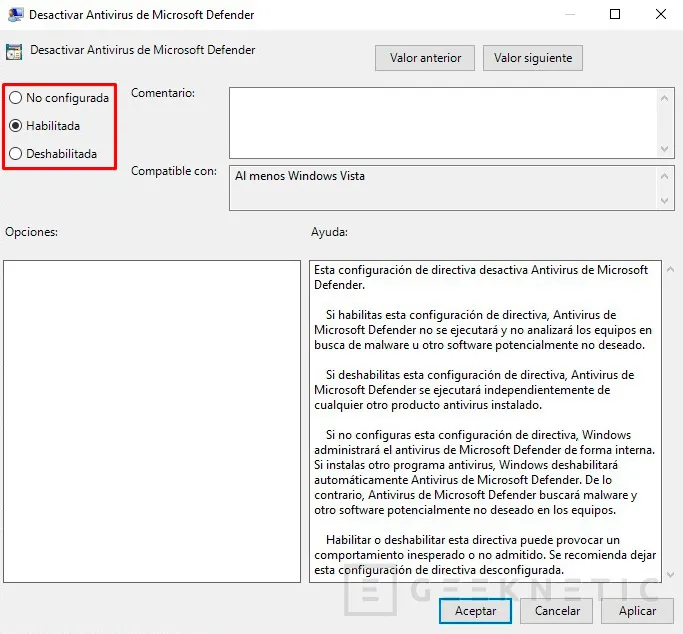The image size is (683, 634).
Task: Click the empty Opciones panel
Action: pos(152,422)
